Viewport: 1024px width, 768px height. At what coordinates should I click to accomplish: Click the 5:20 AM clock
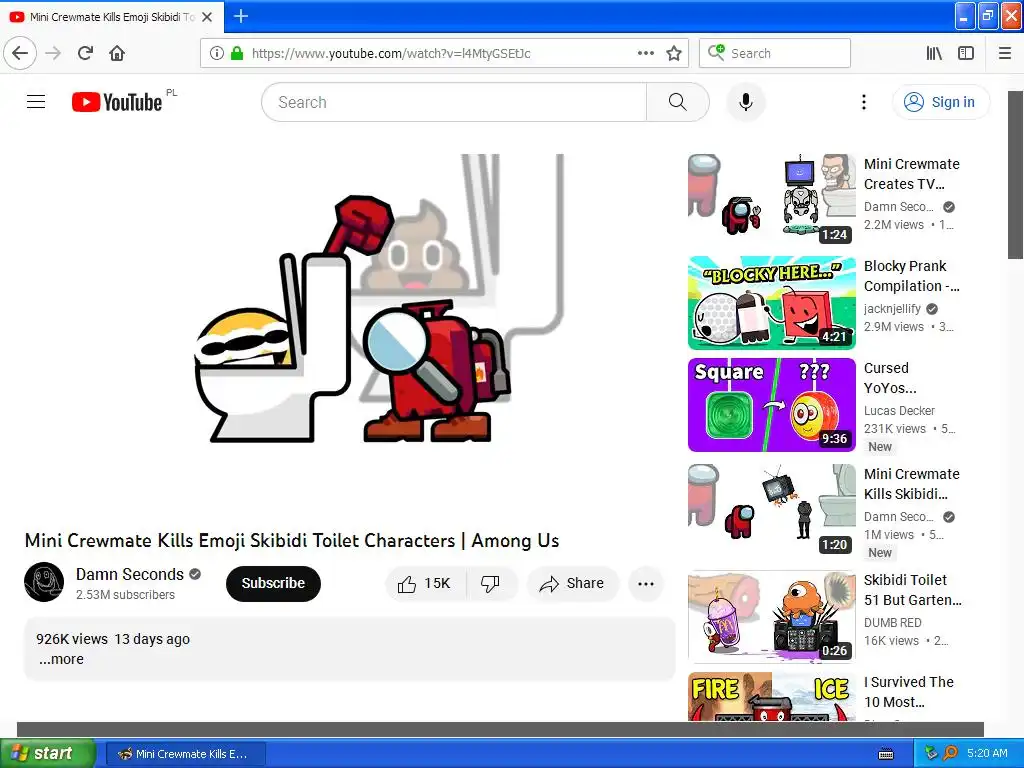[987, 753]
